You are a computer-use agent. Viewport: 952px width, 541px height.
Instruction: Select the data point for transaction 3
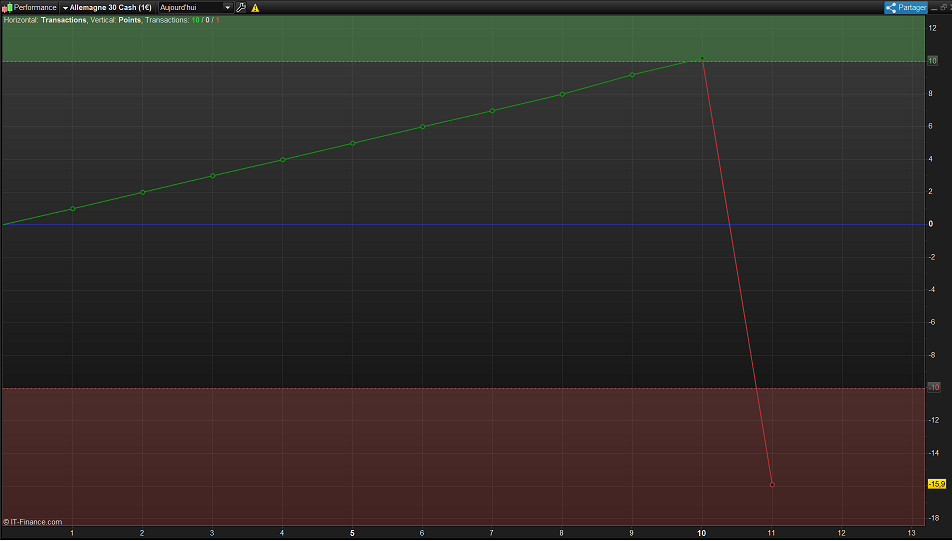pyautogui.click(x=212, y=175)
